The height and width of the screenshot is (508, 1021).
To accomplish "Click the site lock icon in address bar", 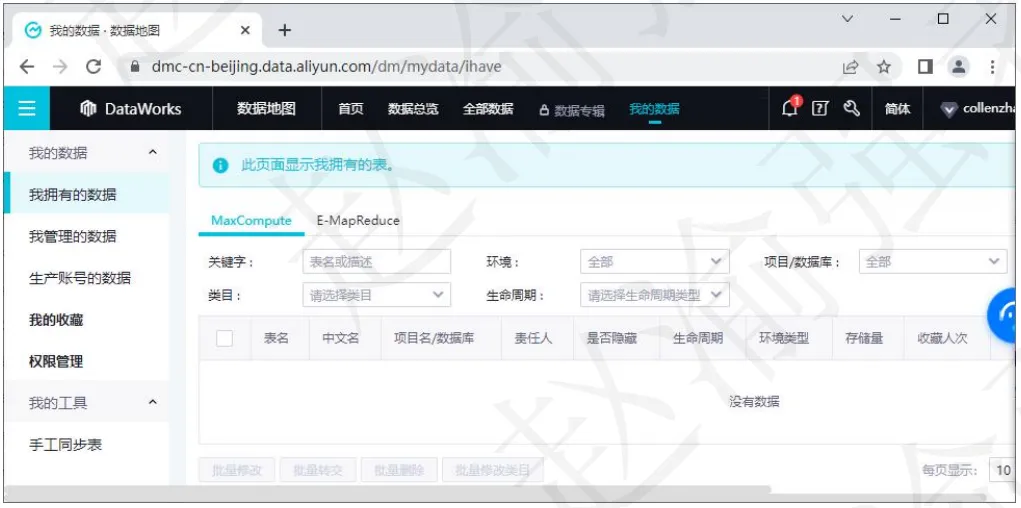I will pos(135,66).
